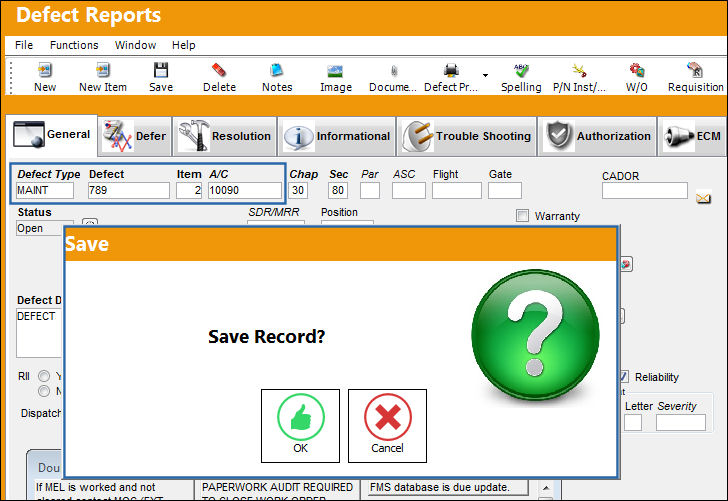Click the 'PAPERWORK AUDIT REQUIRED' text

coord(277,487)
